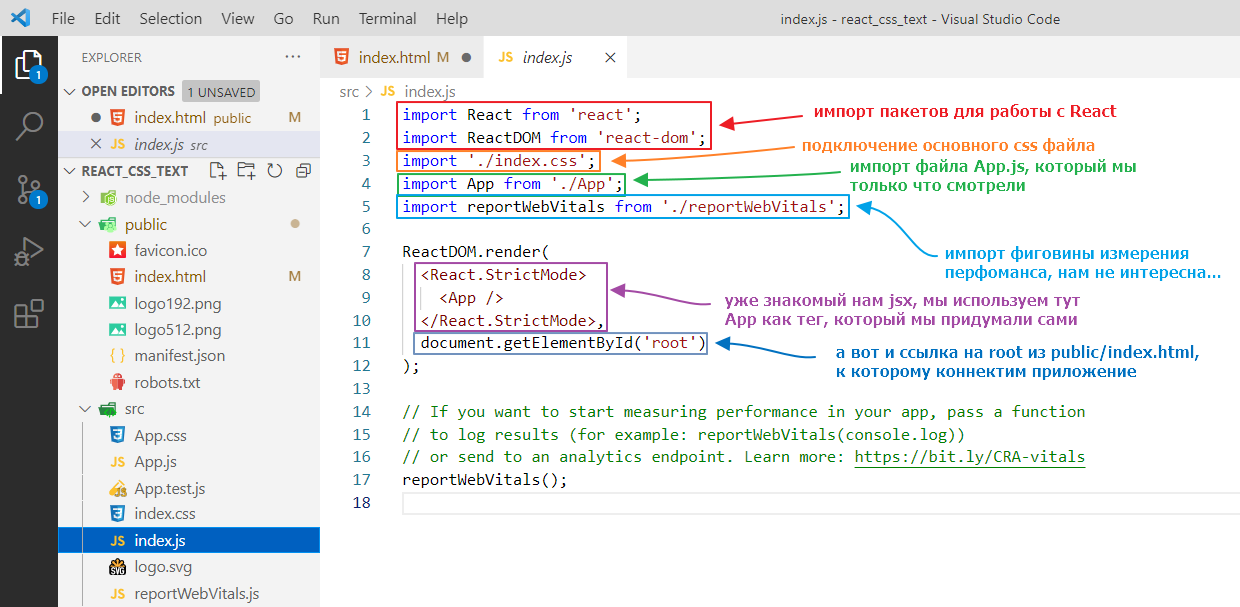Close index.js in Open Editors list

pos(96,144)
